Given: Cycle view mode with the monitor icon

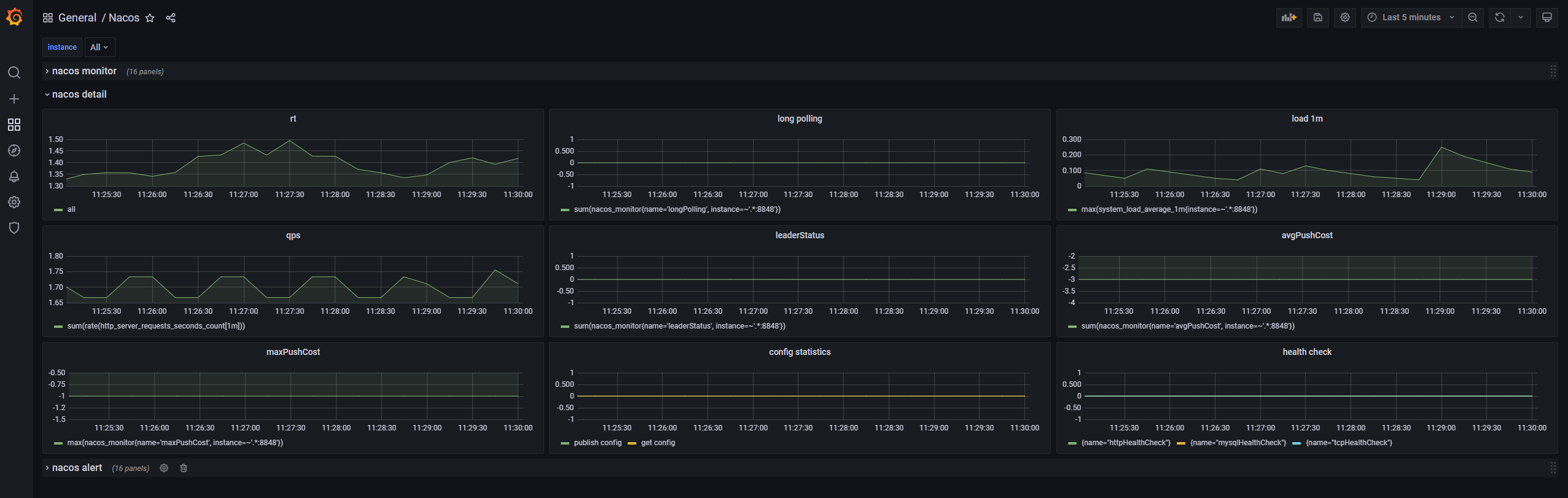Looking at the screenshot, I should (x=1547, y=17).
